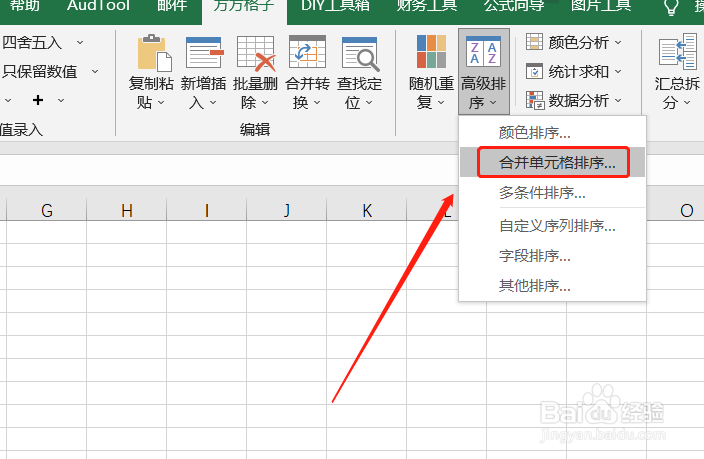Select column J header

point(286,210)
